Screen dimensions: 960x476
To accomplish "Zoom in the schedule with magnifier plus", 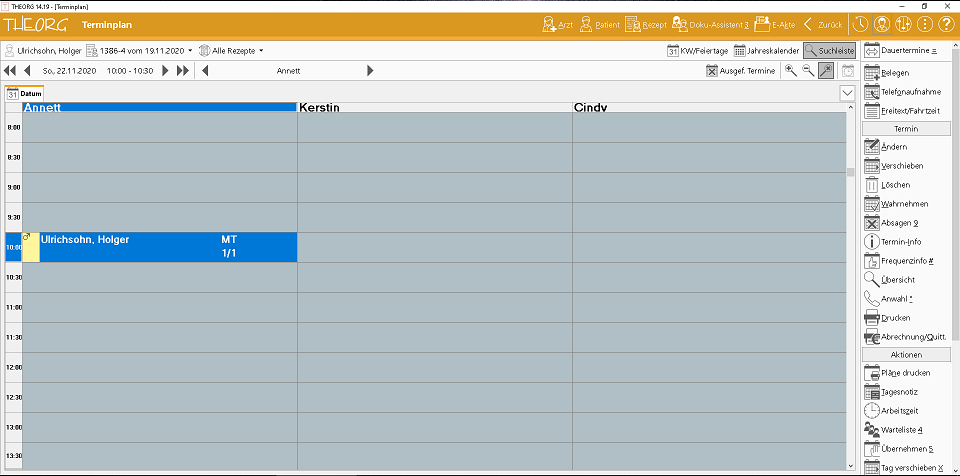I will 791,70.
